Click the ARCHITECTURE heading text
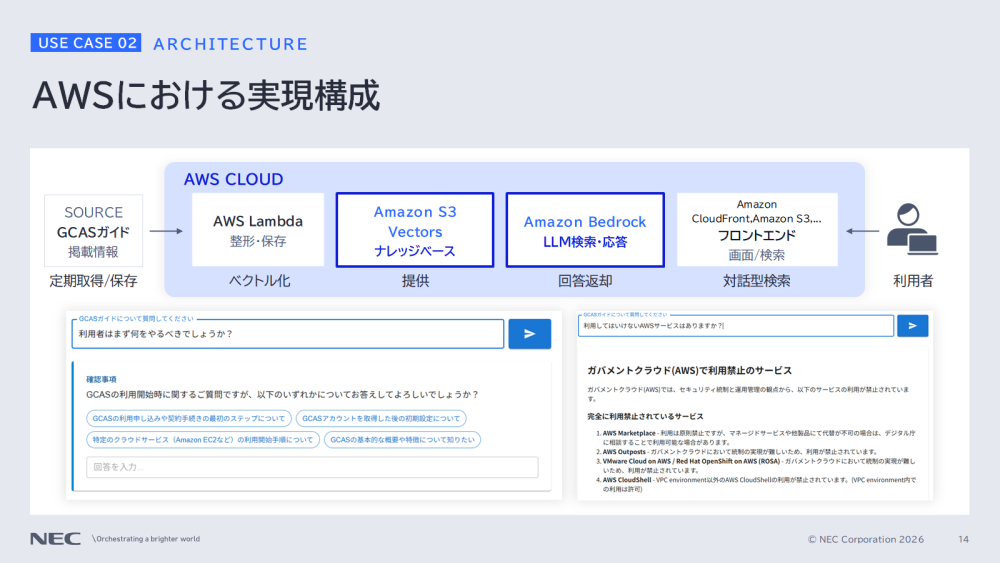 [x=231, y=44]
